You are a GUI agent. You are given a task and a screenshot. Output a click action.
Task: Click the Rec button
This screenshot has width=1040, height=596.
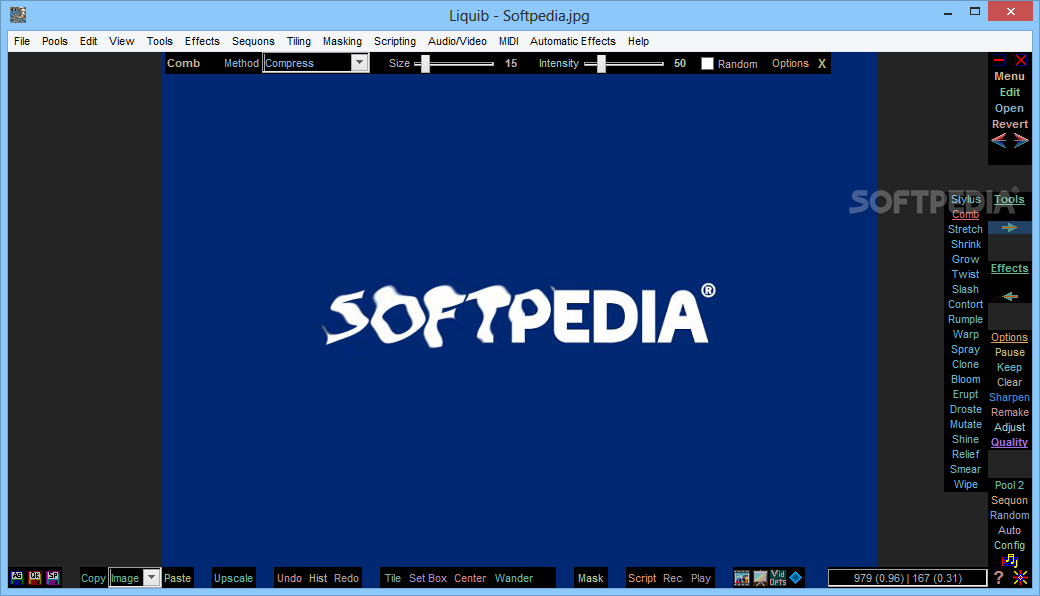coord(672,578)
